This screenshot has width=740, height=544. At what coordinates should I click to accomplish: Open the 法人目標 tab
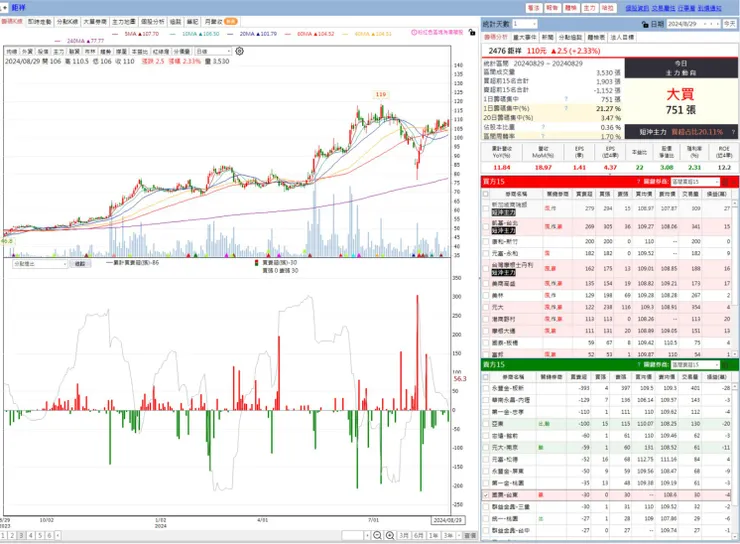click(x=622, y=37)
